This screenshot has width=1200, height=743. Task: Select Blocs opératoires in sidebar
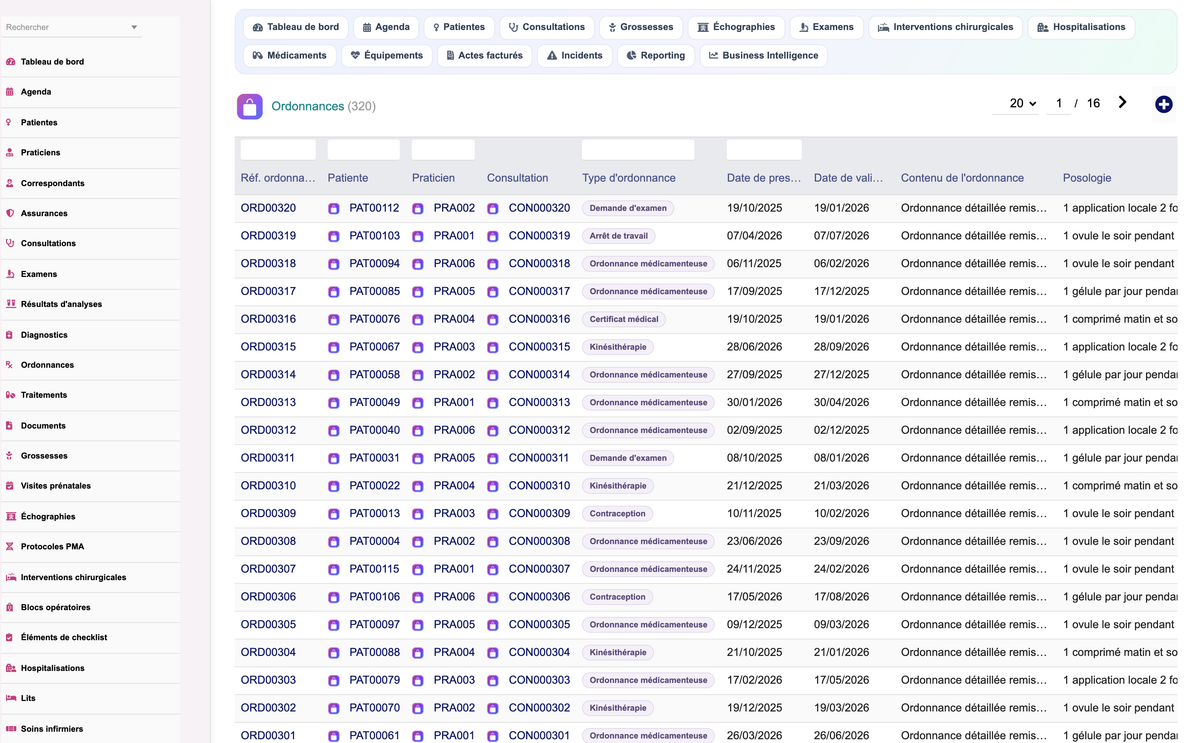pyautogui.click(x=90, y=607)
